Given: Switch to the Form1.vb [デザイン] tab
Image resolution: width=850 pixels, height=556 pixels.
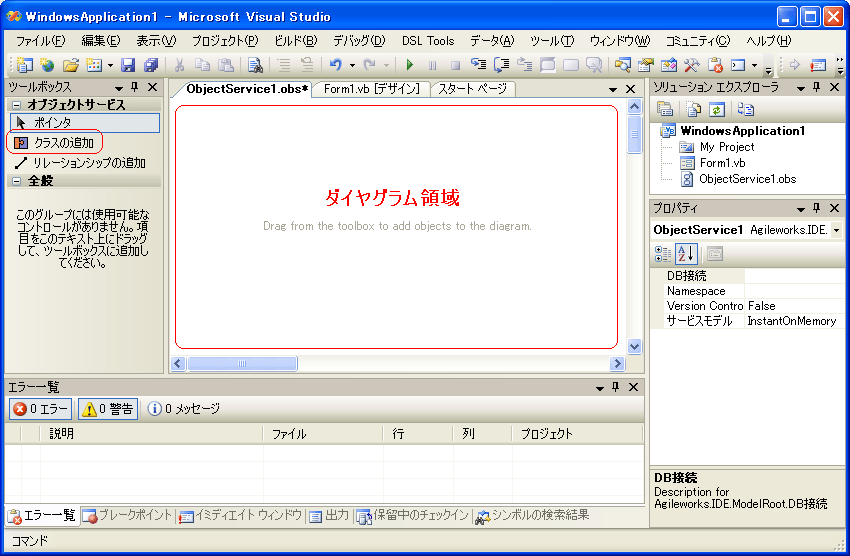Looking at the screenshot, I should tap(372, 89).
